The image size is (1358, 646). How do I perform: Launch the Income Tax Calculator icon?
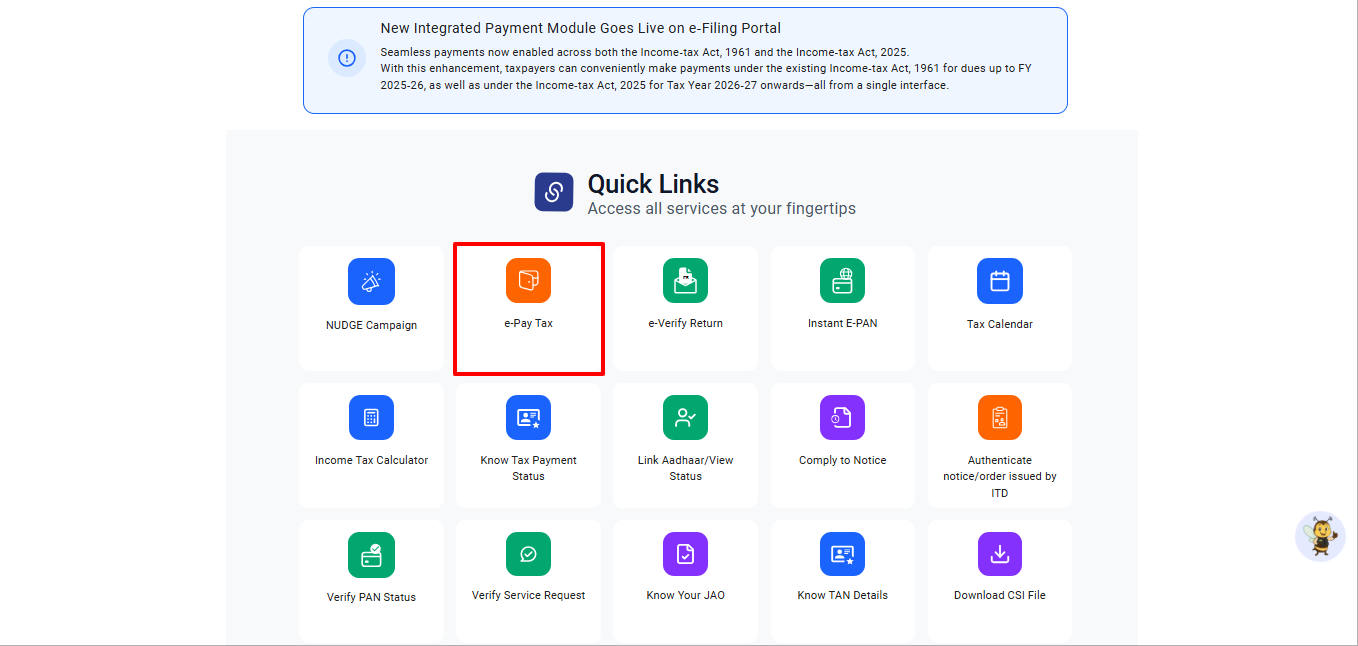click(x=371, y=417)
